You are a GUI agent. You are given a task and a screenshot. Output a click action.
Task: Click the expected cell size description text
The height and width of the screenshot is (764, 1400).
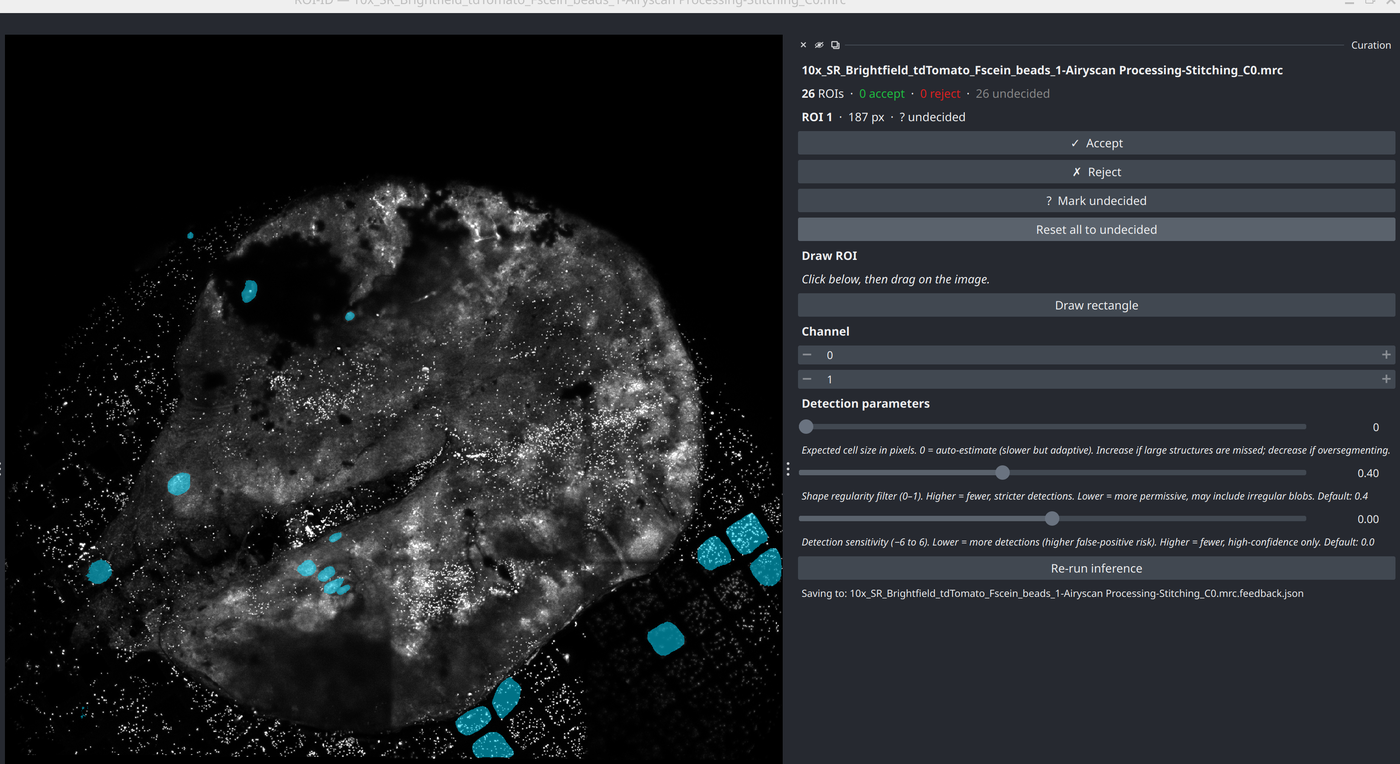pos(1096,451)
